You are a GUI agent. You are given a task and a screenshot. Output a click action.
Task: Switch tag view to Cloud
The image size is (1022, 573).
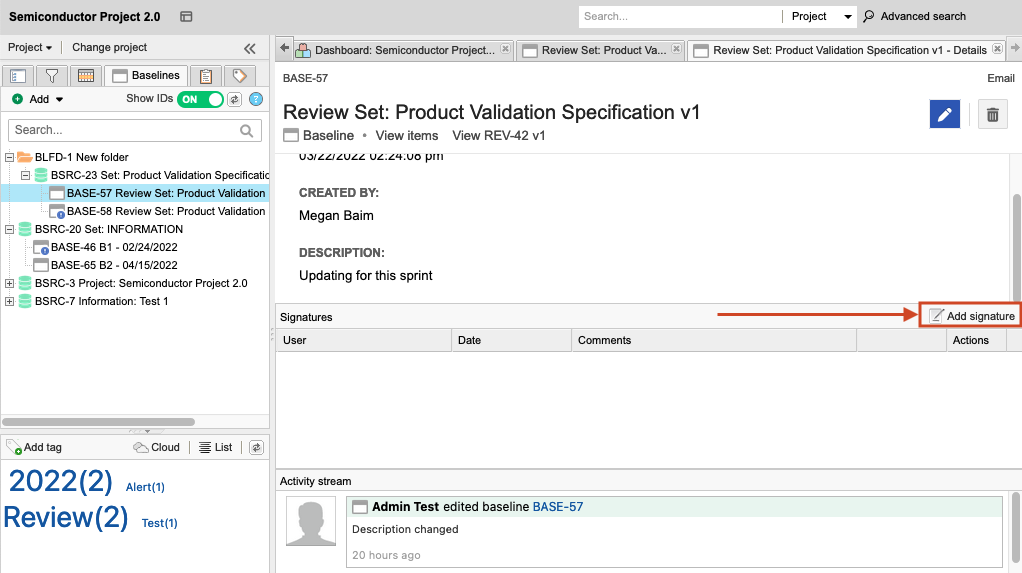tap(157, 447)
